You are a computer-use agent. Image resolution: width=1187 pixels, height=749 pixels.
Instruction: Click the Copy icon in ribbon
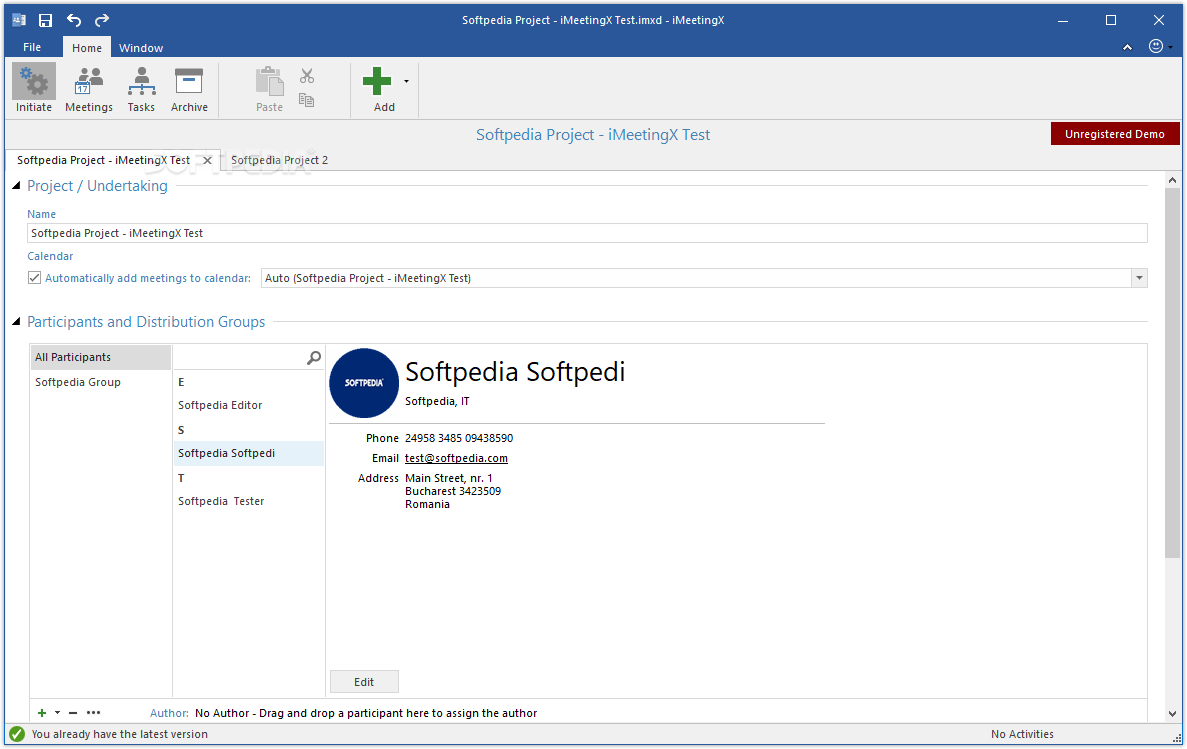307,100
